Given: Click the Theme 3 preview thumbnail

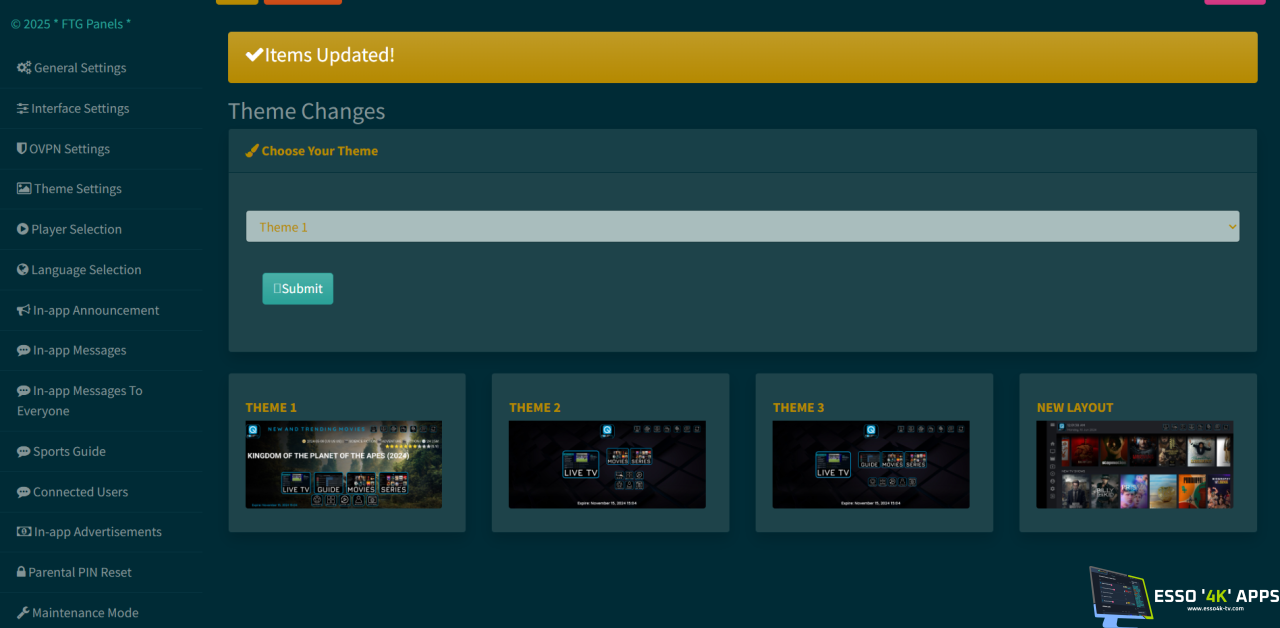Looking at the screenshot, I should tap(871, 464).
